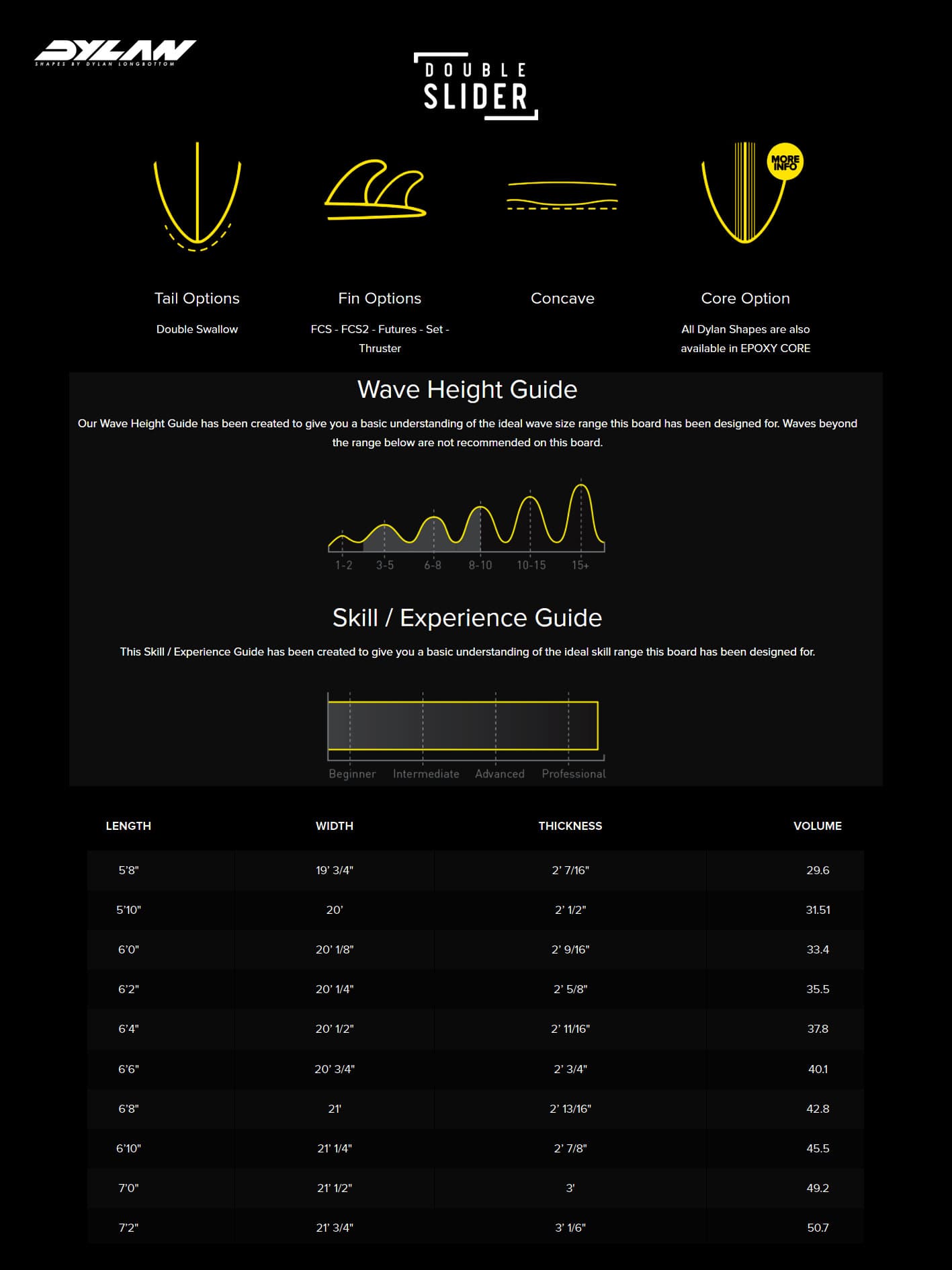Click the 3' 1/6" thickness cell
Viewport: 952px width, 1270px height.
point(570,1228)
